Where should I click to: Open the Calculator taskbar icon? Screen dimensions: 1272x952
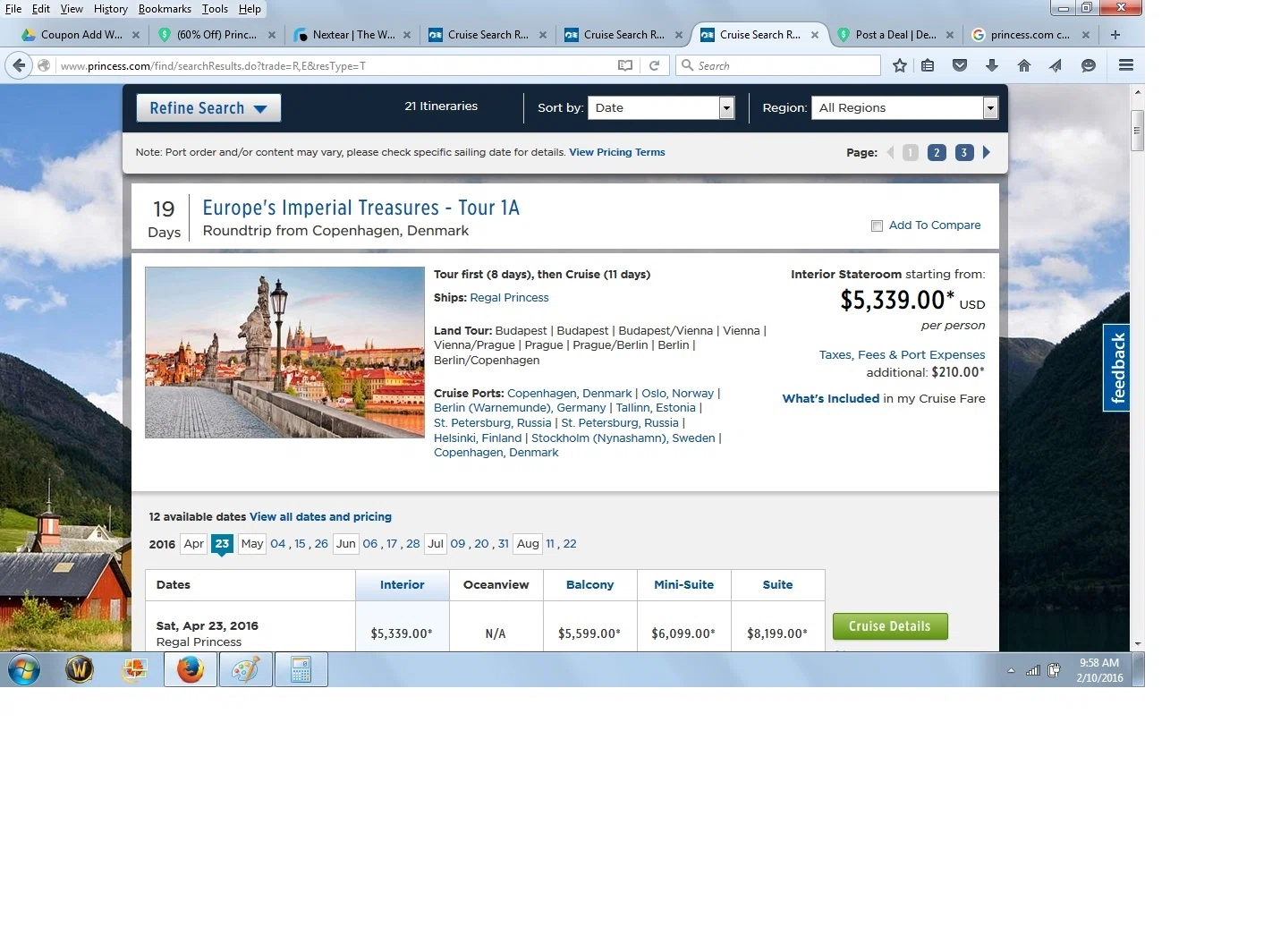pos(301,669)
